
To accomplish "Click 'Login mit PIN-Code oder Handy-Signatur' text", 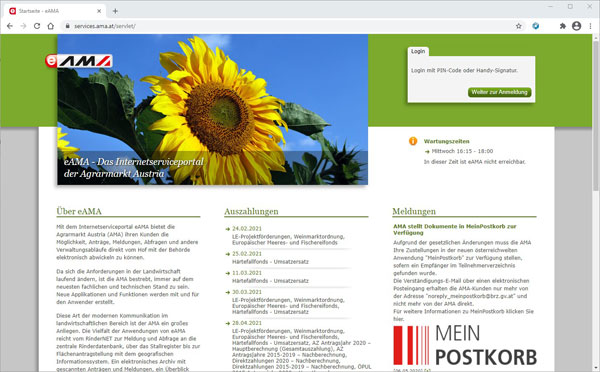I will click(465, 70).
